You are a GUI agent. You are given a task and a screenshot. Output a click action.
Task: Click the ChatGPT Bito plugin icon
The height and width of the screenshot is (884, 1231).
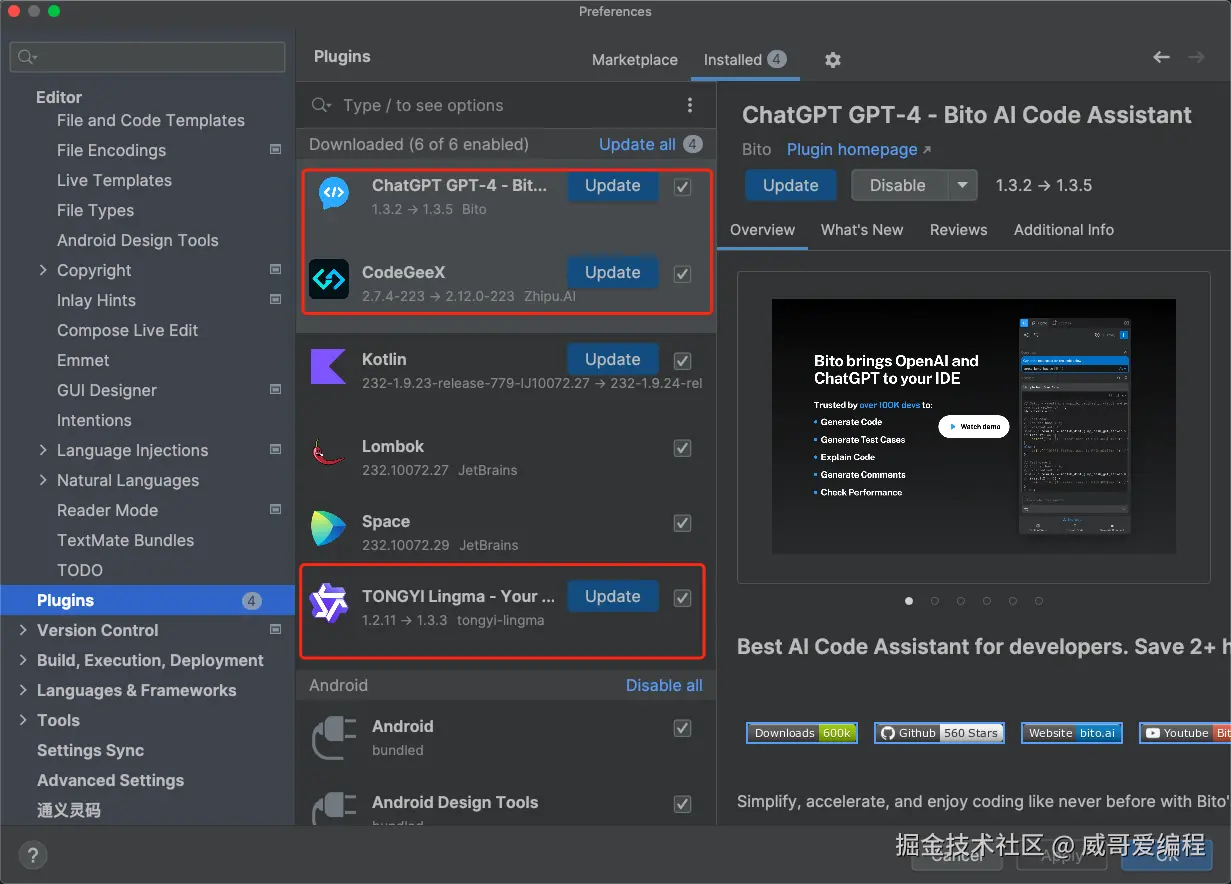333,193
